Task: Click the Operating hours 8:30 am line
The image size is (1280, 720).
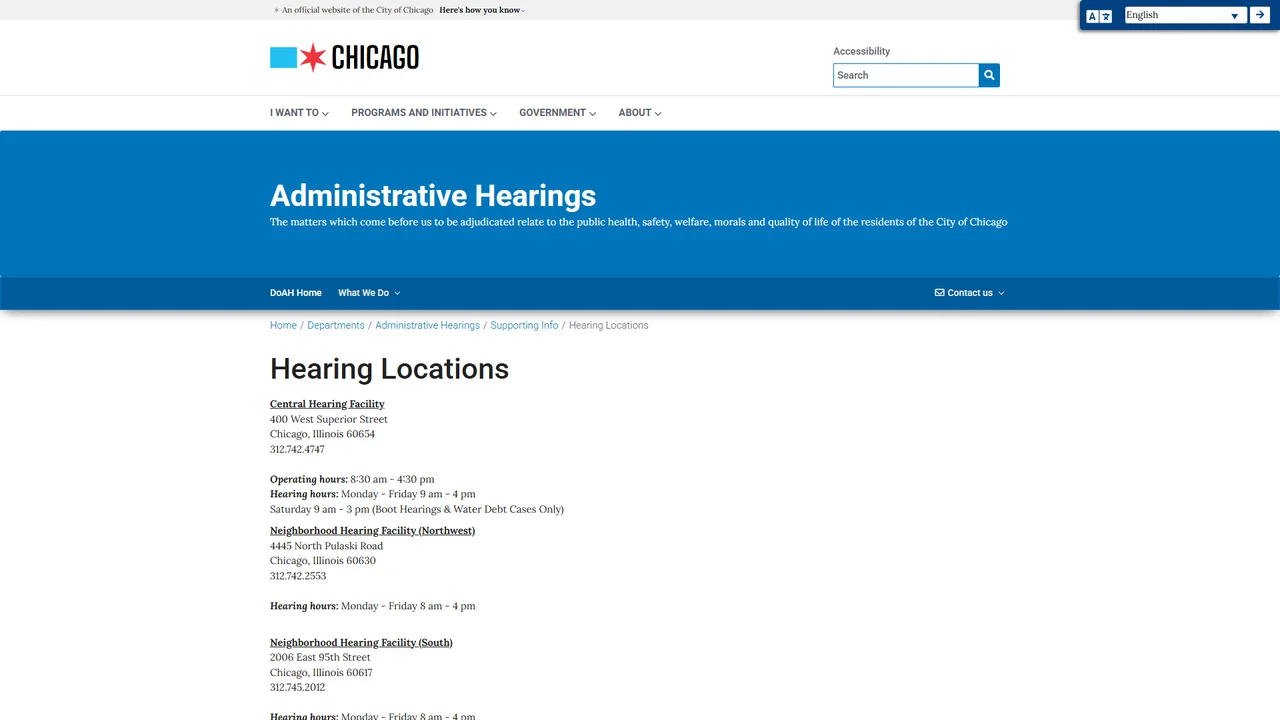Action: pos(352,479)
